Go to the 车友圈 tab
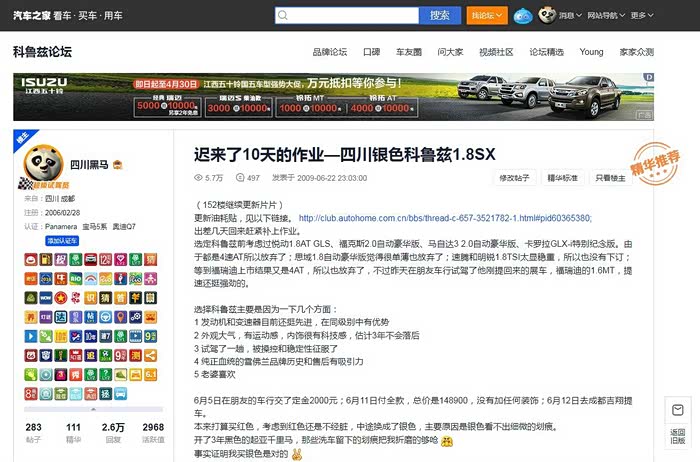The image size is (700, 462). tap(408, 52)
